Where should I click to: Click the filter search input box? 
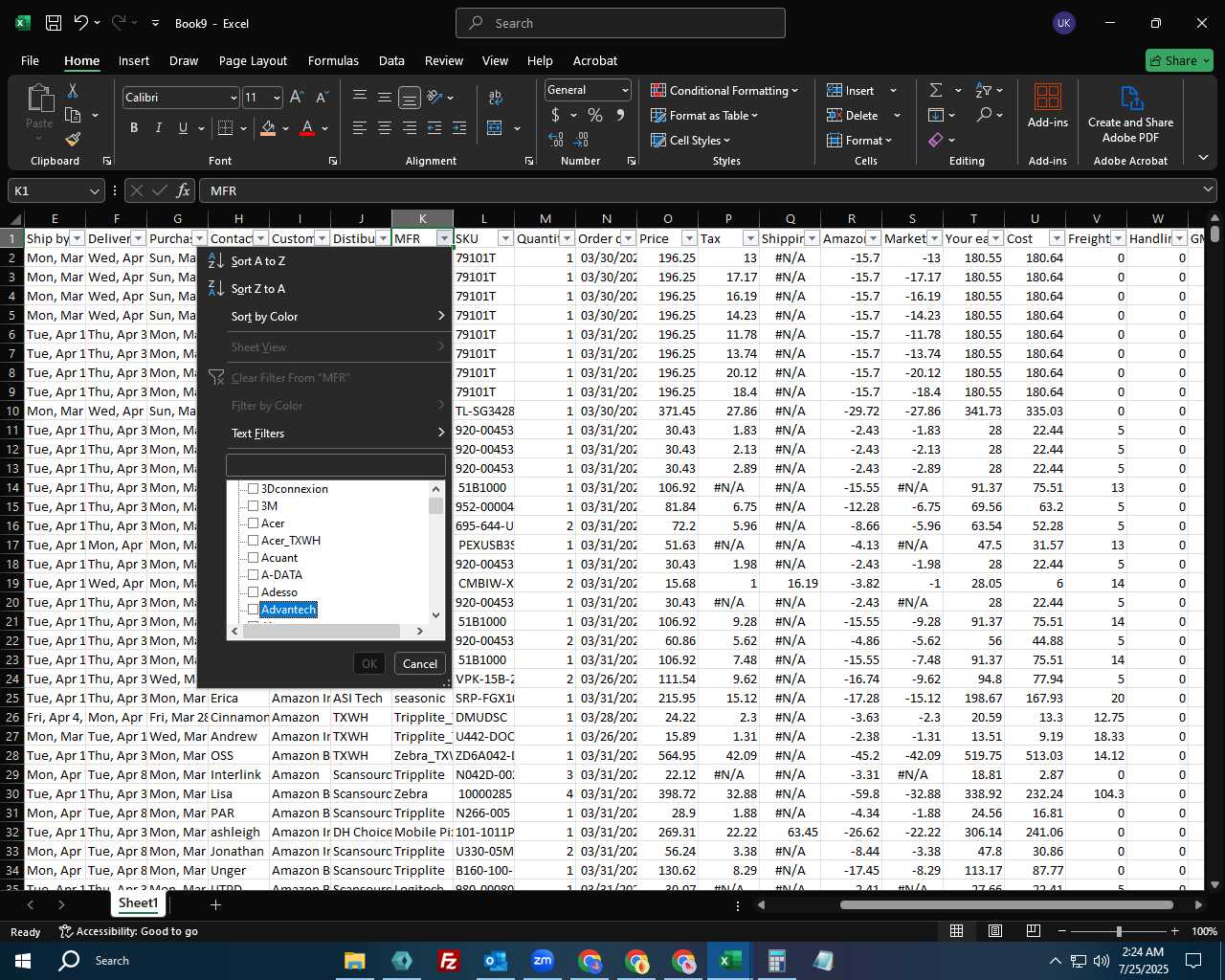336,465
